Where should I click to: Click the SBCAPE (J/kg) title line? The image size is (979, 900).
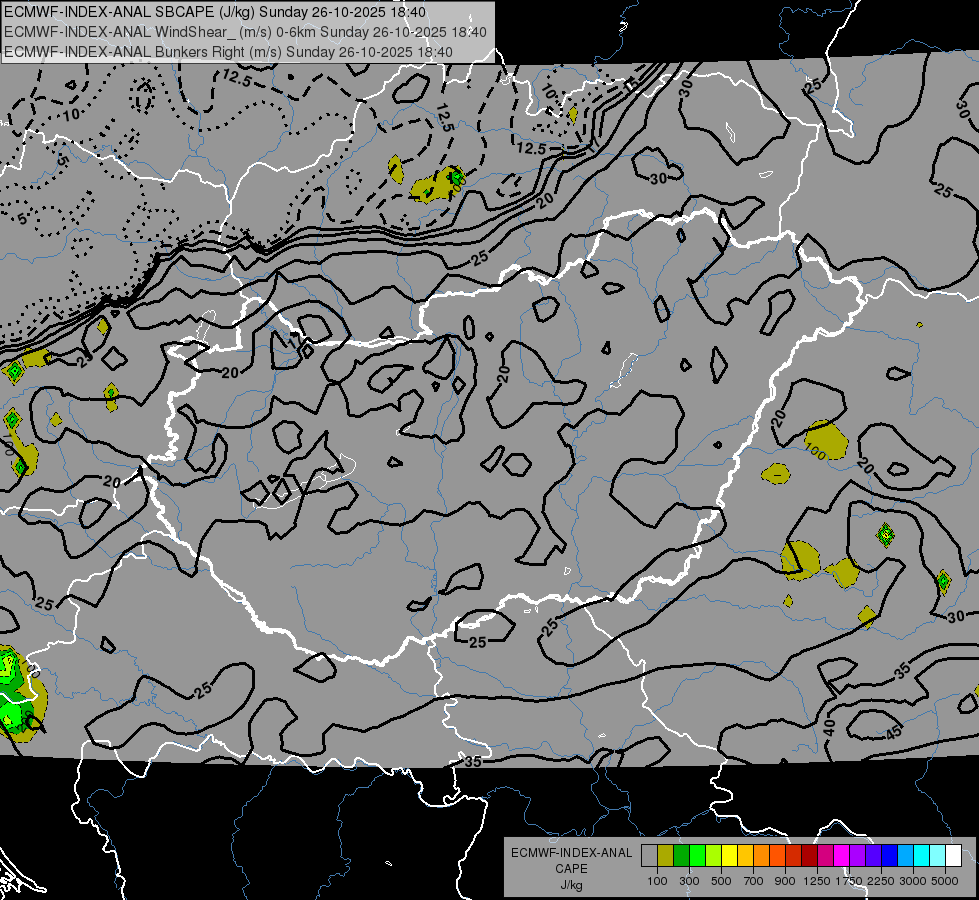(x=214, y=12)
